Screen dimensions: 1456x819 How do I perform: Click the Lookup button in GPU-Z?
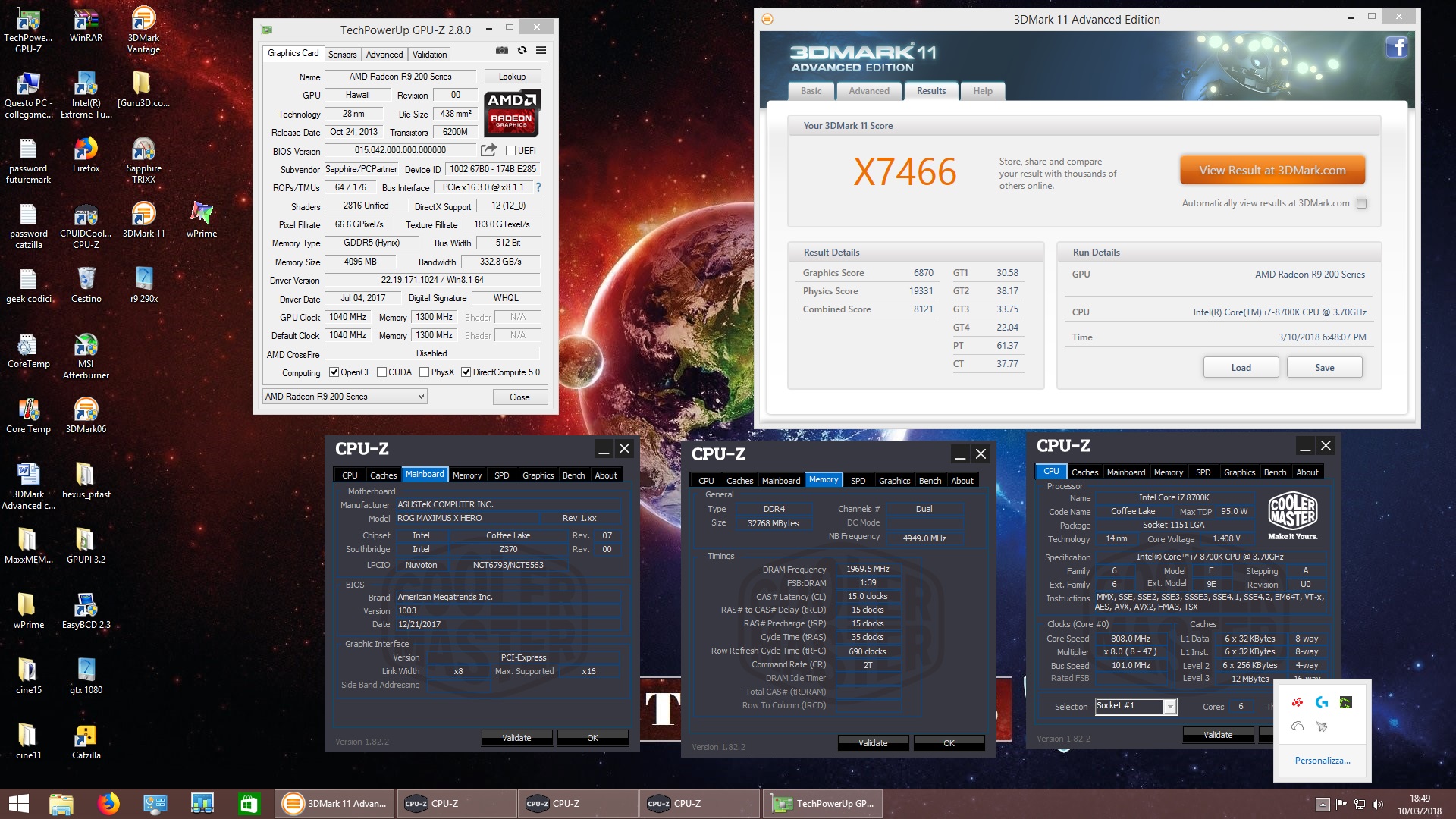(x=512, y=77)
